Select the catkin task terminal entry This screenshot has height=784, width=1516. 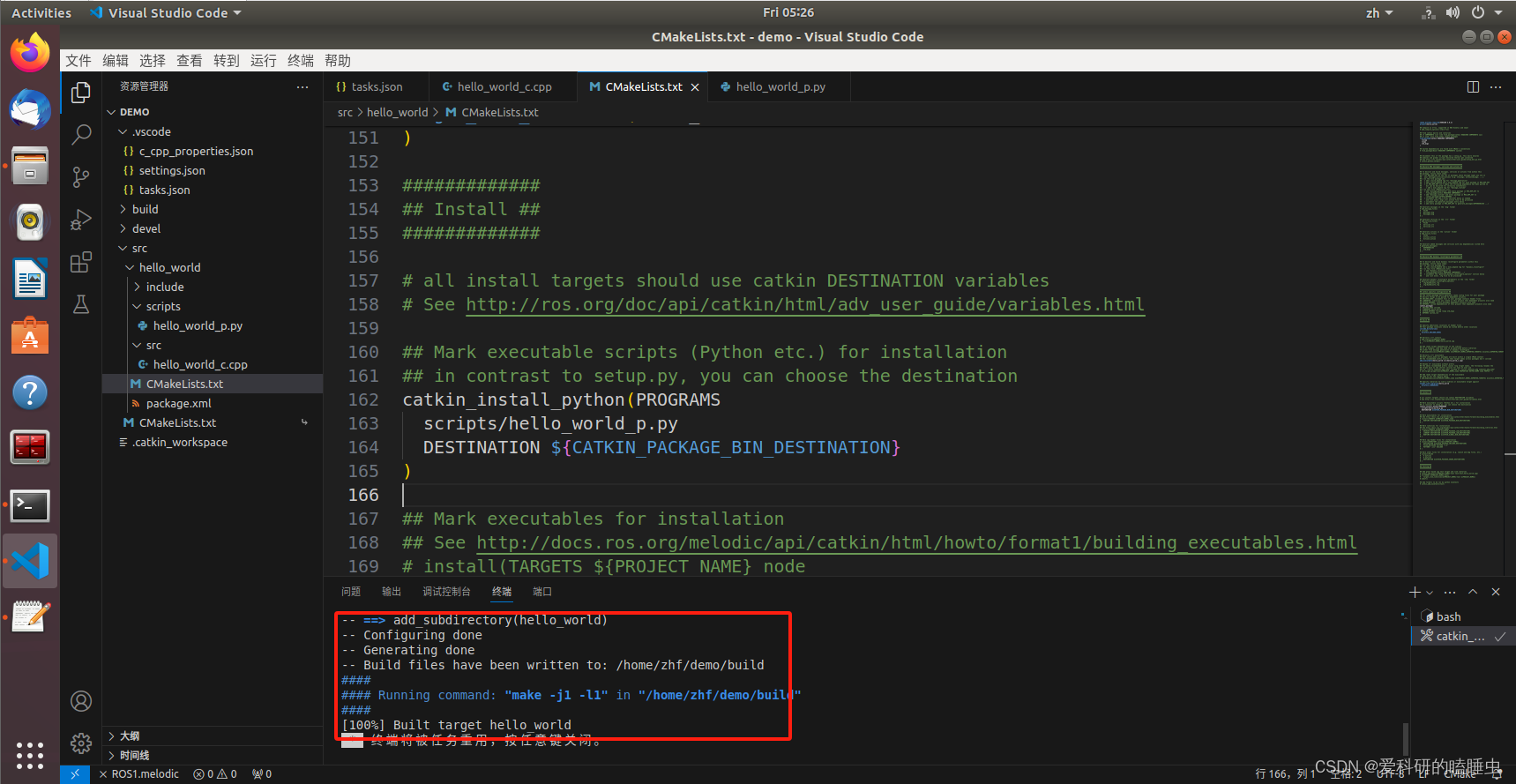click(1460, 636)
